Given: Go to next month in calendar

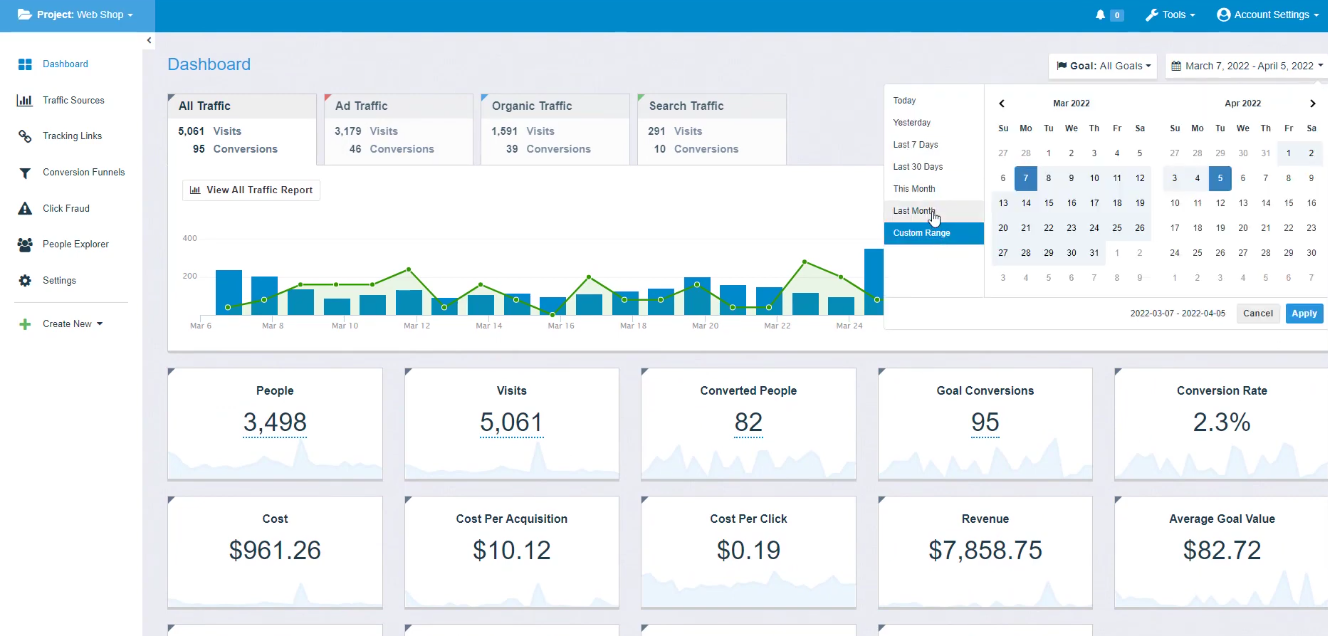Looking at the screenshot, I should click(x=1313, y=103).
